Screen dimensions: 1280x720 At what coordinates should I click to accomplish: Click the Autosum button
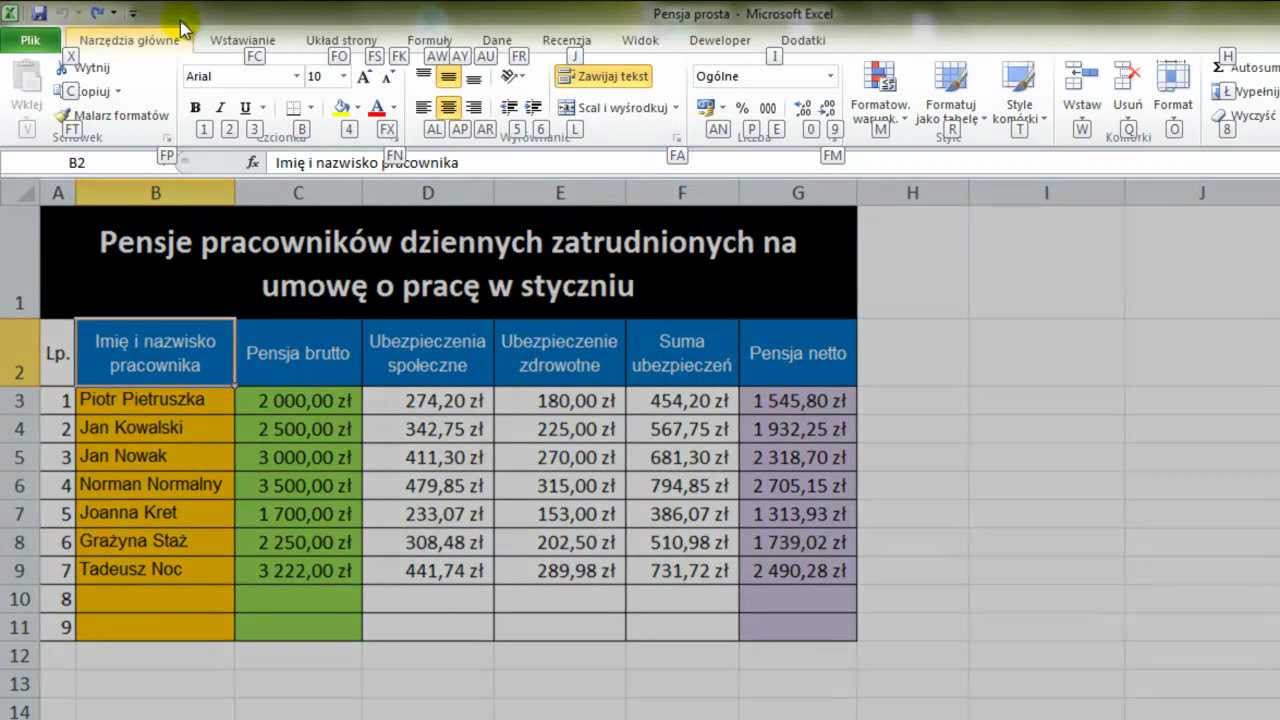pyautogui.click(x=1244, y=68)
